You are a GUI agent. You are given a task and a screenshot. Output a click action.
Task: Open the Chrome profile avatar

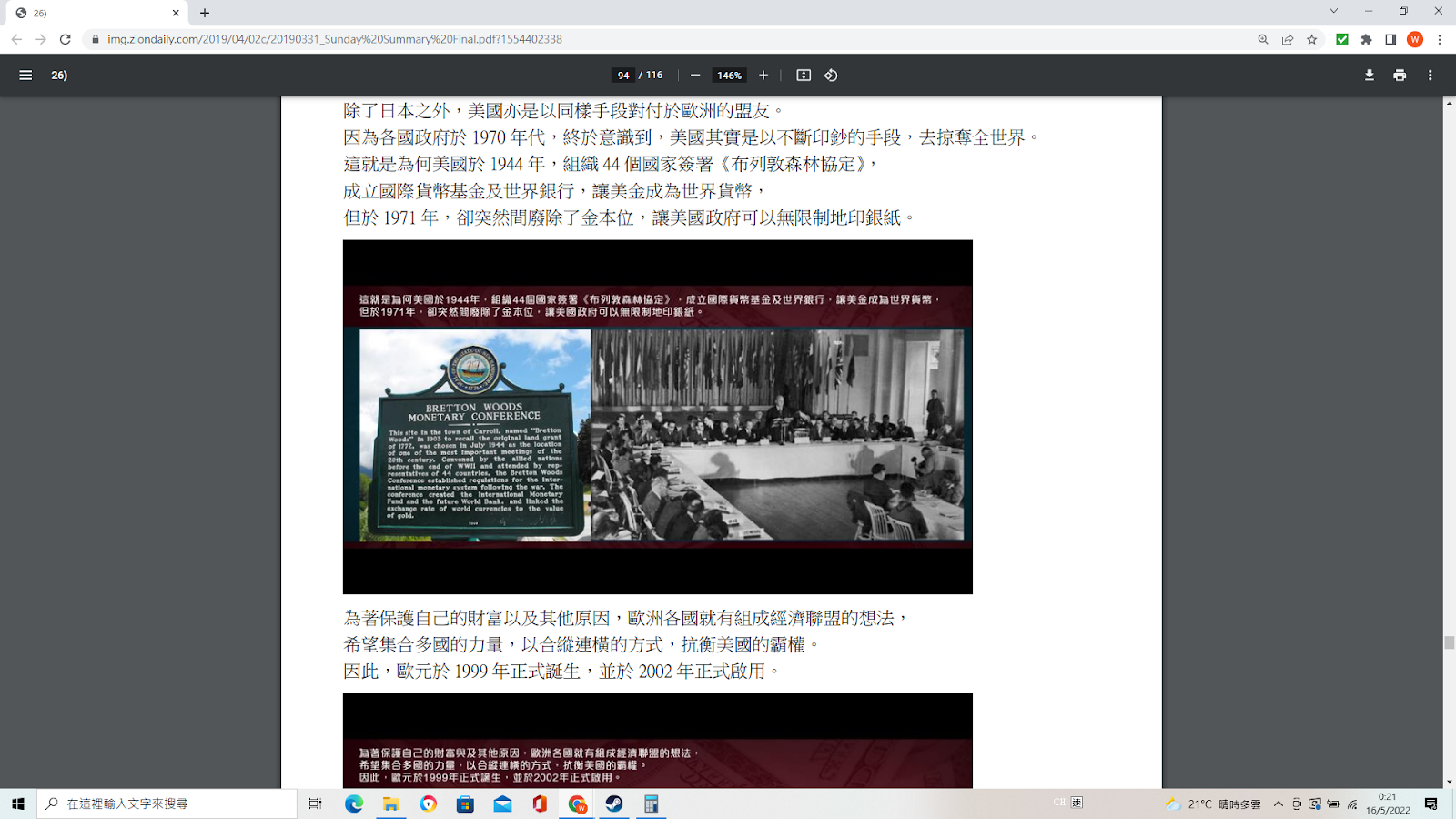pos(1415,39)
